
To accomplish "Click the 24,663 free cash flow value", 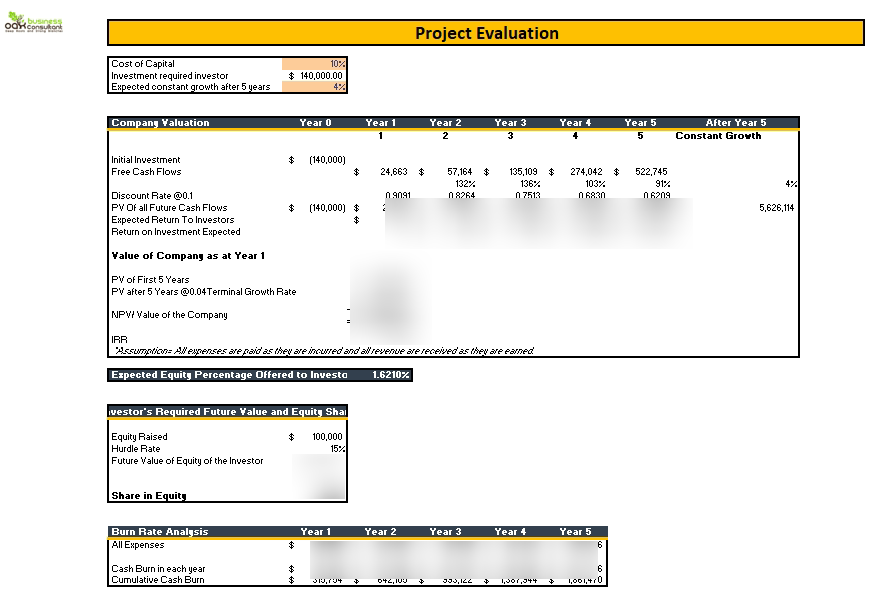I will [x=394, y=172].
